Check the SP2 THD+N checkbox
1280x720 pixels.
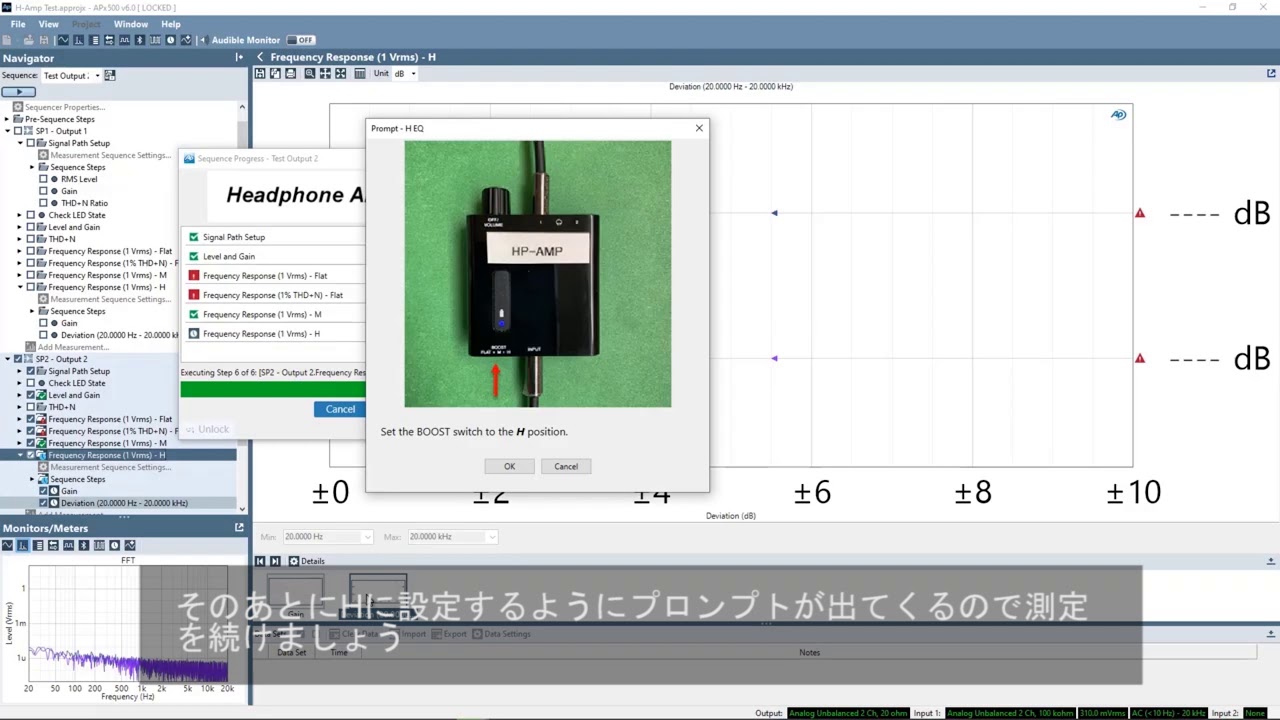(30, 407)
